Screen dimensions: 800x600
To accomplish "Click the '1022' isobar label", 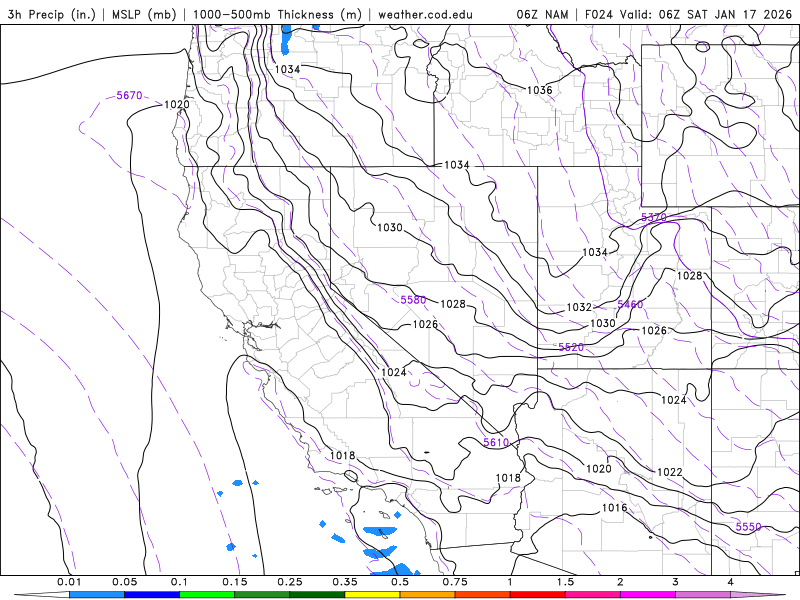I will pos(669,472).
